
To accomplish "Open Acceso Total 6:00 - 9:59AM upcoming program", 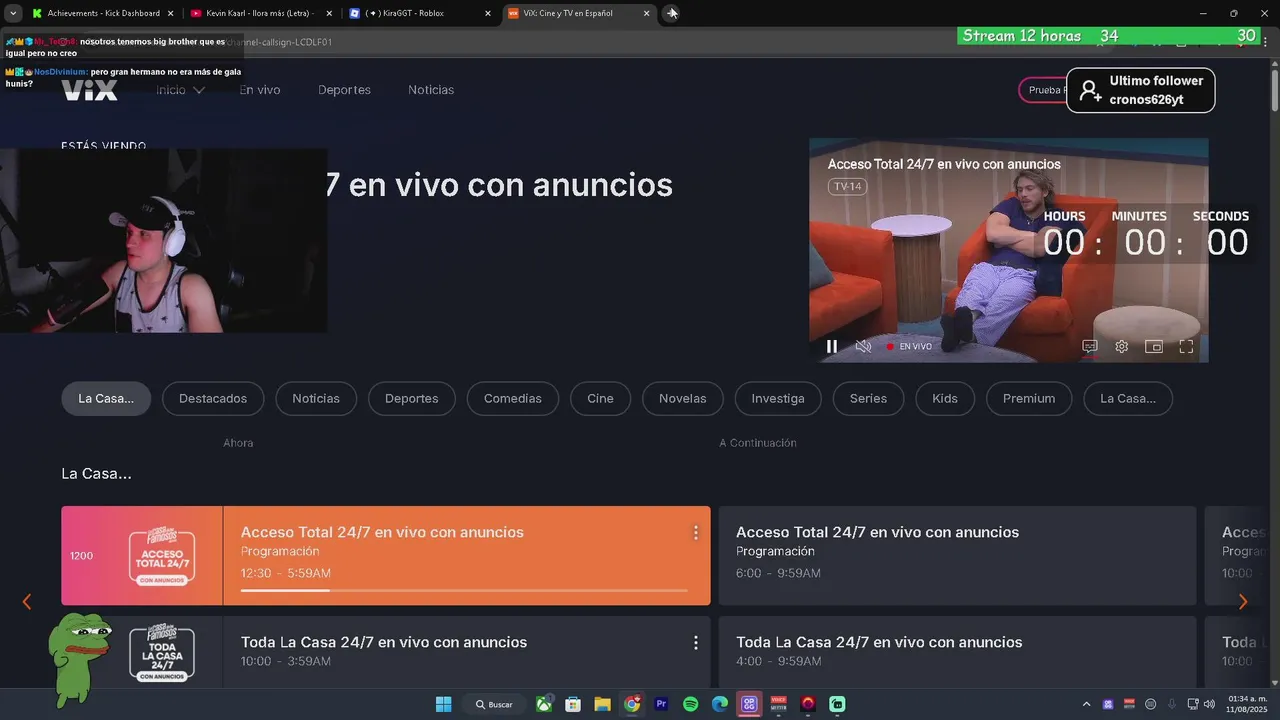I will click(957, 555).
